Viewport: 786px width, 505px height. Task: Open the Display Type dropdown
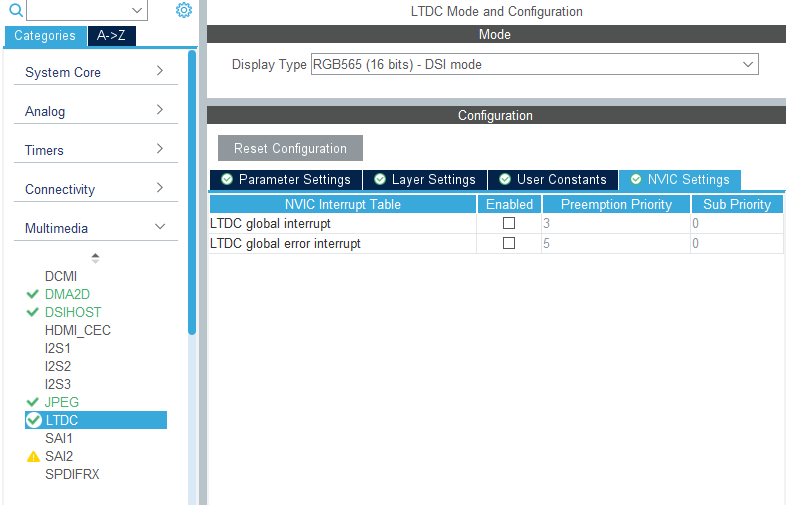(534, 65)
